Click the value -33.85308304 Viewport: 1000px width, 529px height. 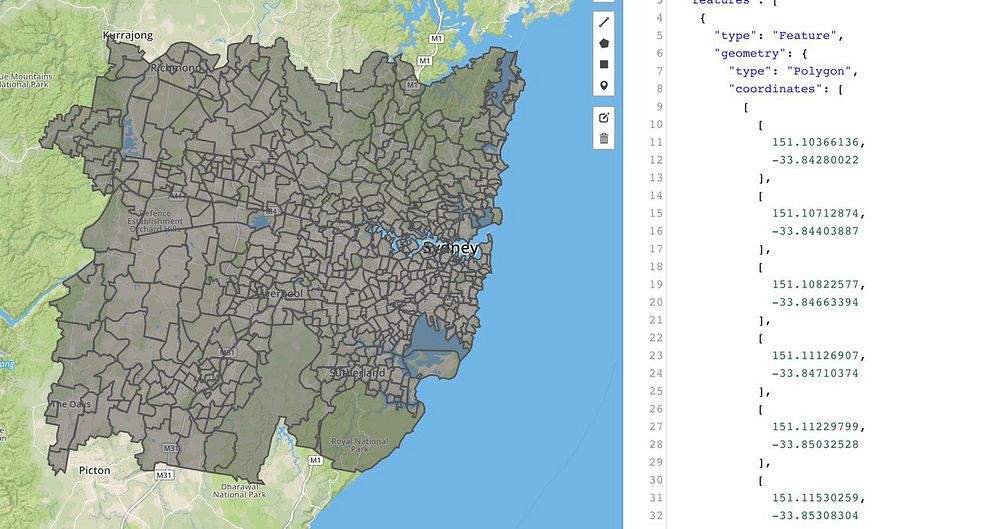pos(816,516)
